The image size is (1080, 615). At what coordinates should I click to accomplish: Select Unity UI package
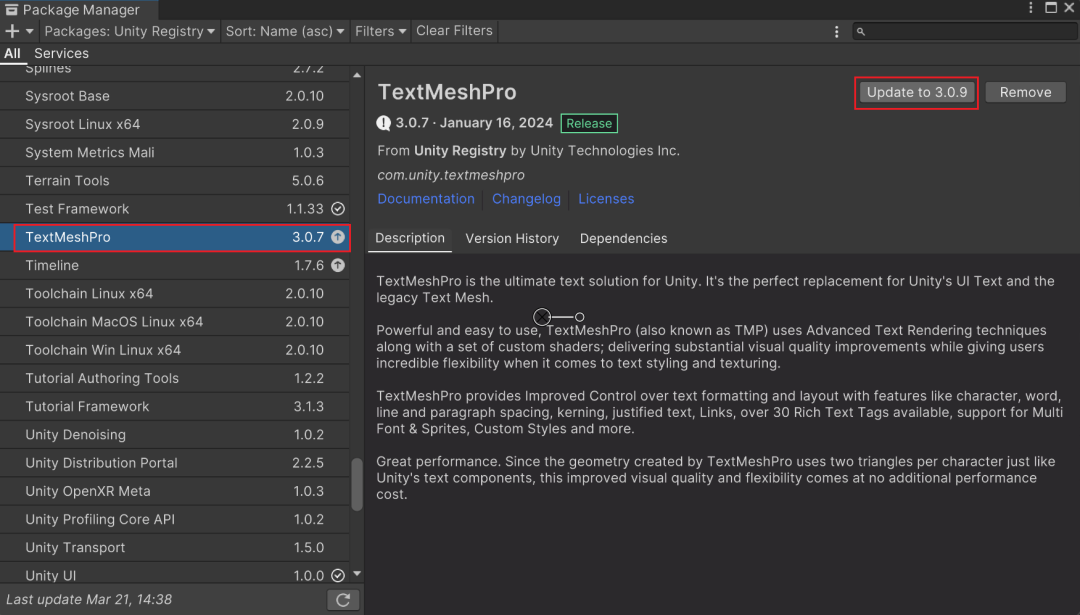(175, 574)
